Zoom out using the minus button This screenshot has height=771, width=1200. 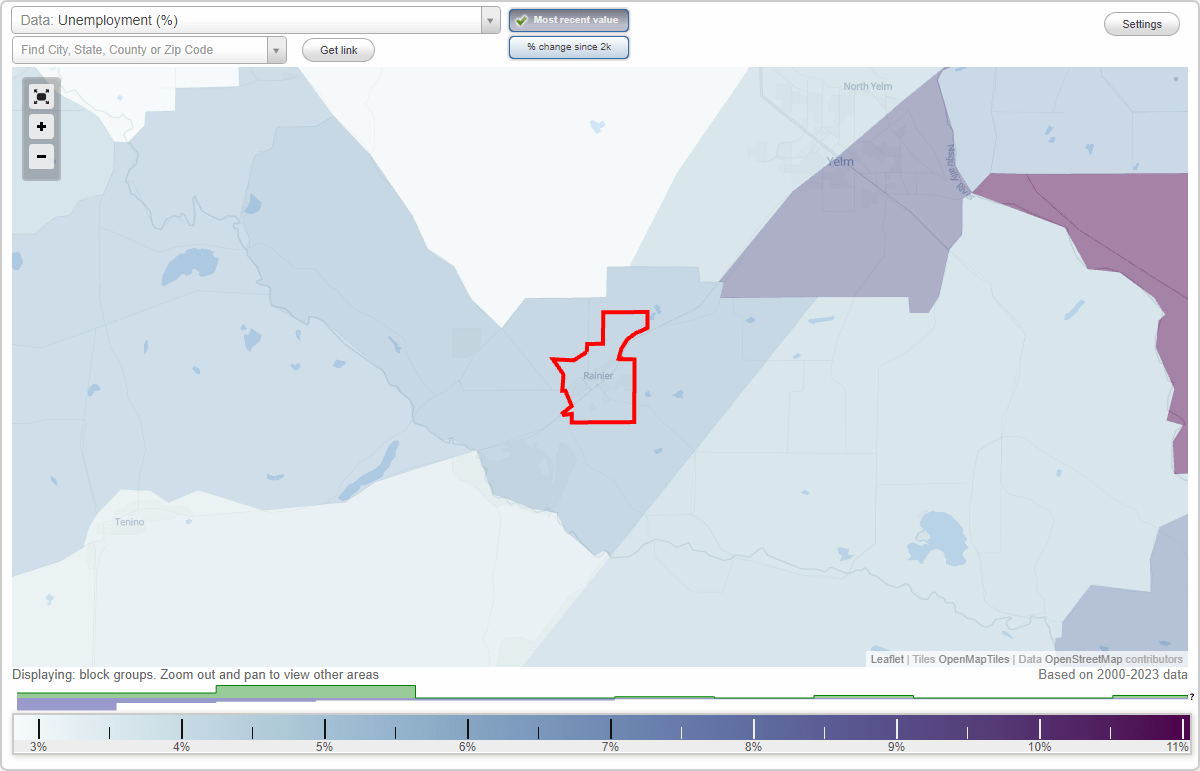(x=41, y=157)
